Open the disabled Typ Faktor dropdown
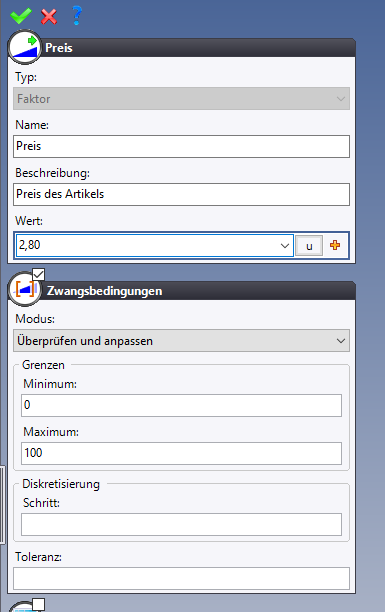The image size is (385, 612). (181, 98)
